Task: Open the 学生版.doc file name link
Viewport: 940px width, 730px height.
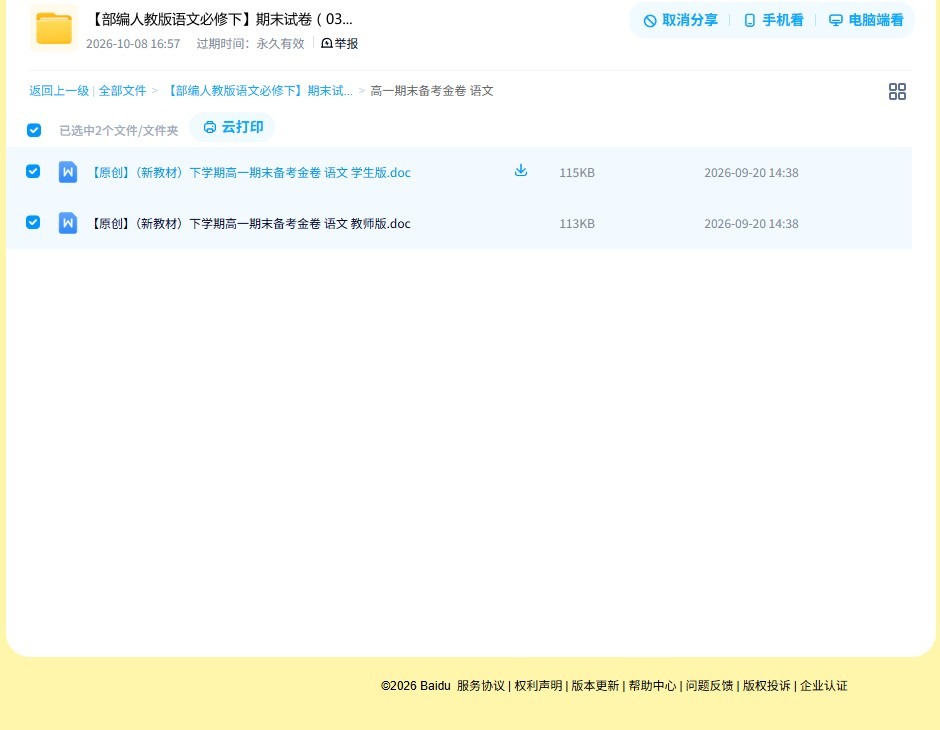Action: click(x=250, y=173)
